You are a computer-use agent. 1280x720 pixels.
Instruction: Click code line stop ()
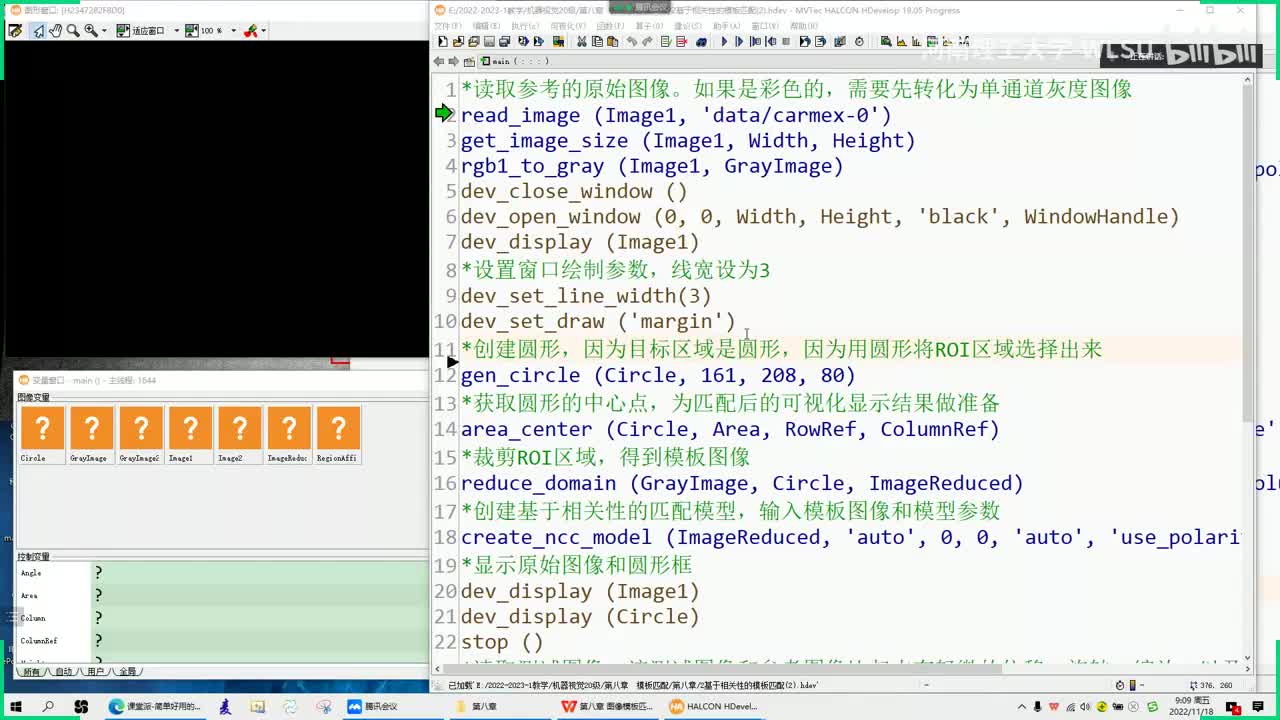(502, 642)
